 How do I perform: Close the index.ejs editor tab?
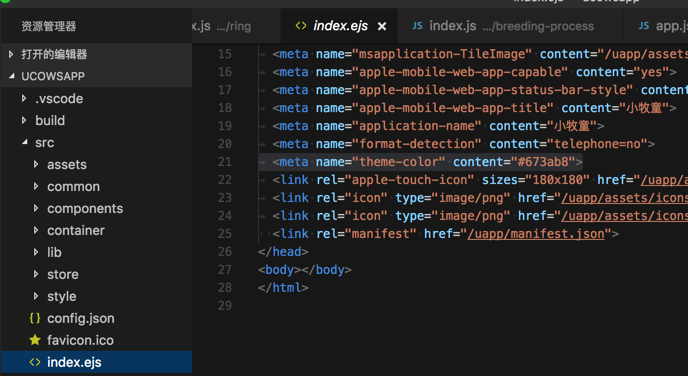coord(382,27)
